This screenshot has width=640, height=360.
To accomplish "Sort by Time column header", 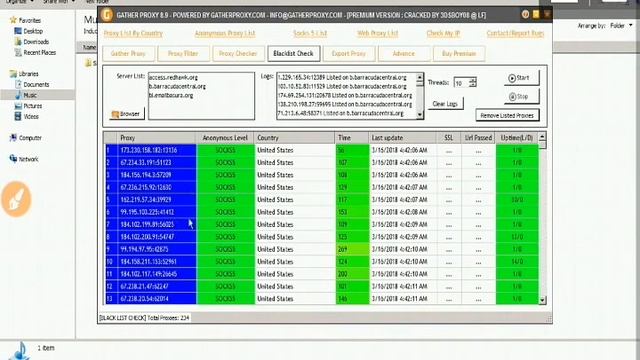I will coord(352,138).
